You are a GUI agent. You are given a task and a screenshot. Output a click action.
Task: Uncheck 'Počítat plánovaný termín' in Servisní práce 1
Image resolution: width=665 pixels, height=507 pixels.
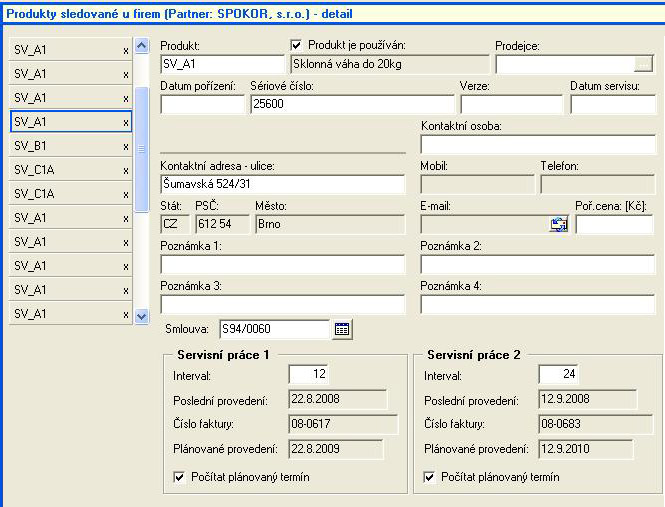179,477
